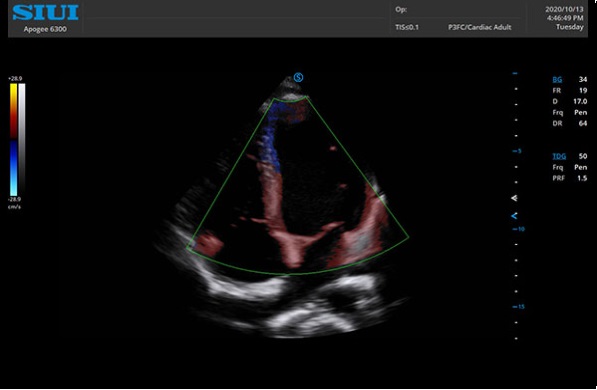Click the SIUI logo
This screenshot has width=597, height=390.
coord(45,13)
